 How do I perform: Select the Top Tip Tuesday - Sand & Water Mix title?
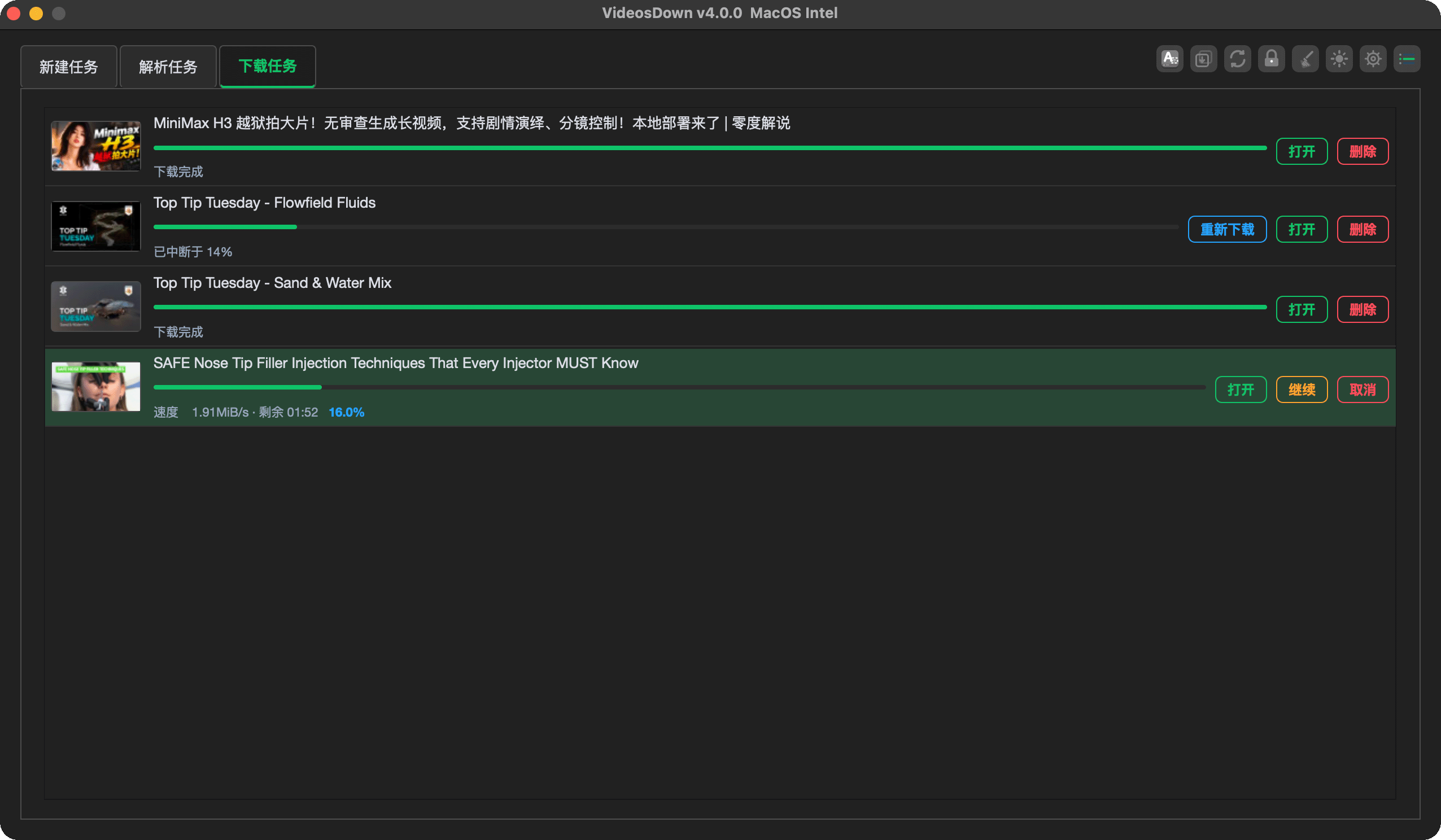click(x=272, y=282)
